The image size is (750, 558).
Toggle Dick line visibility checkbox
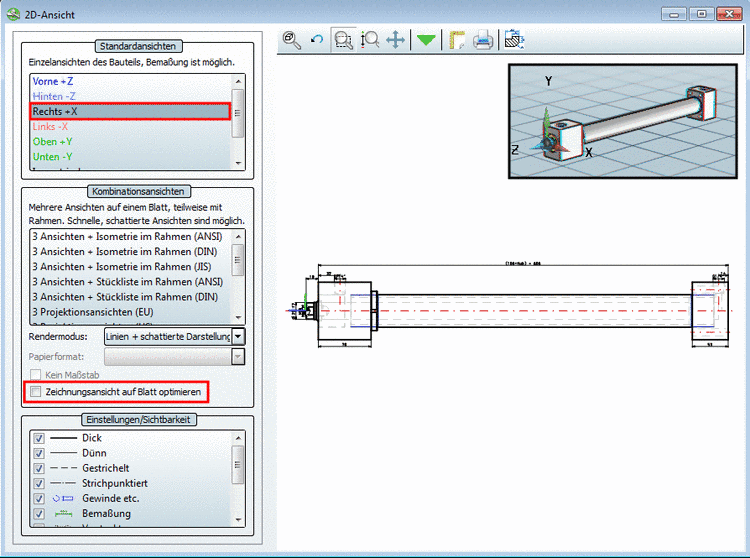(x=39, y=438)
